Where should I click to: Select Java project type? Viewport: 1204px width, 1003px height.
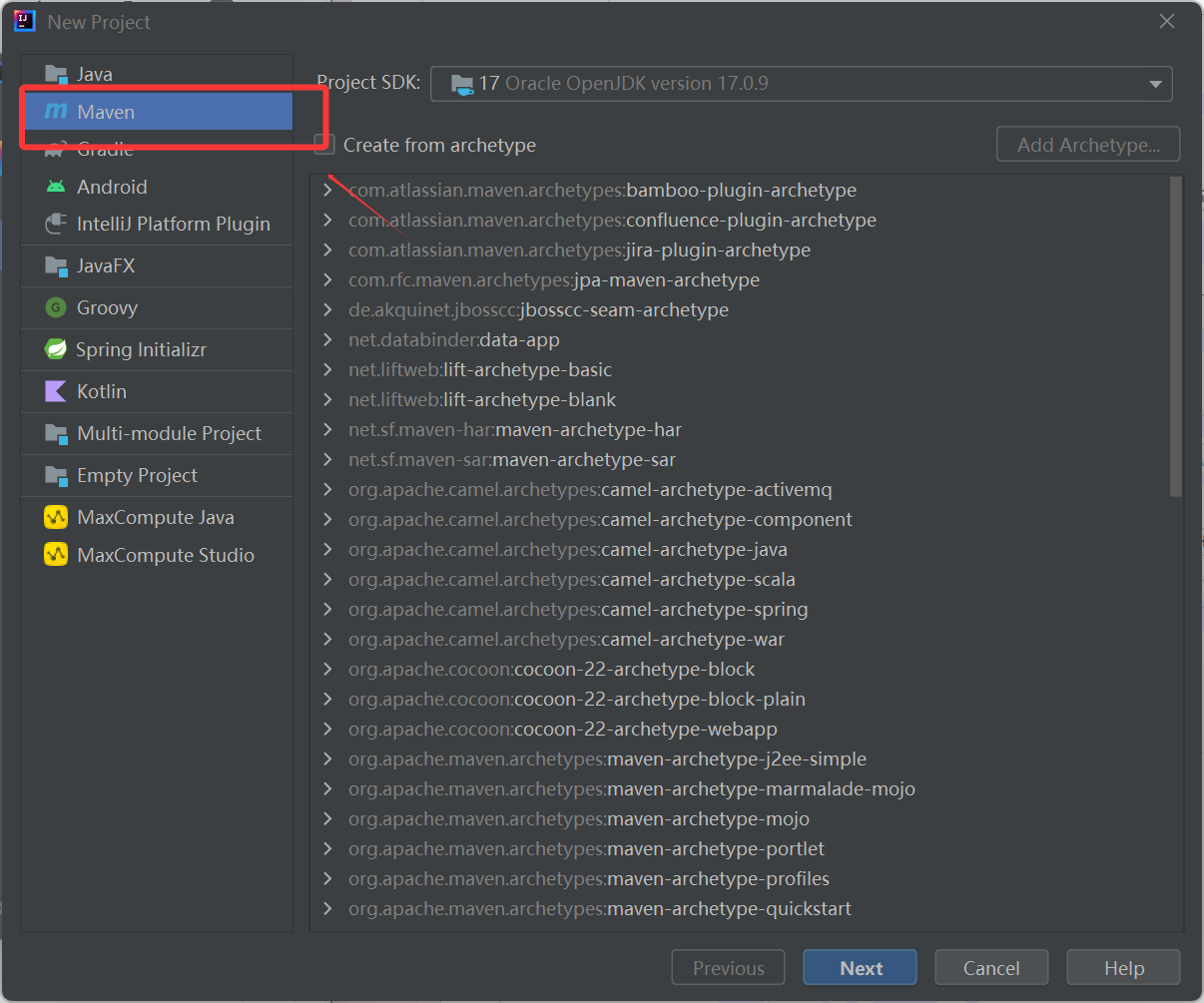(157, 74)
